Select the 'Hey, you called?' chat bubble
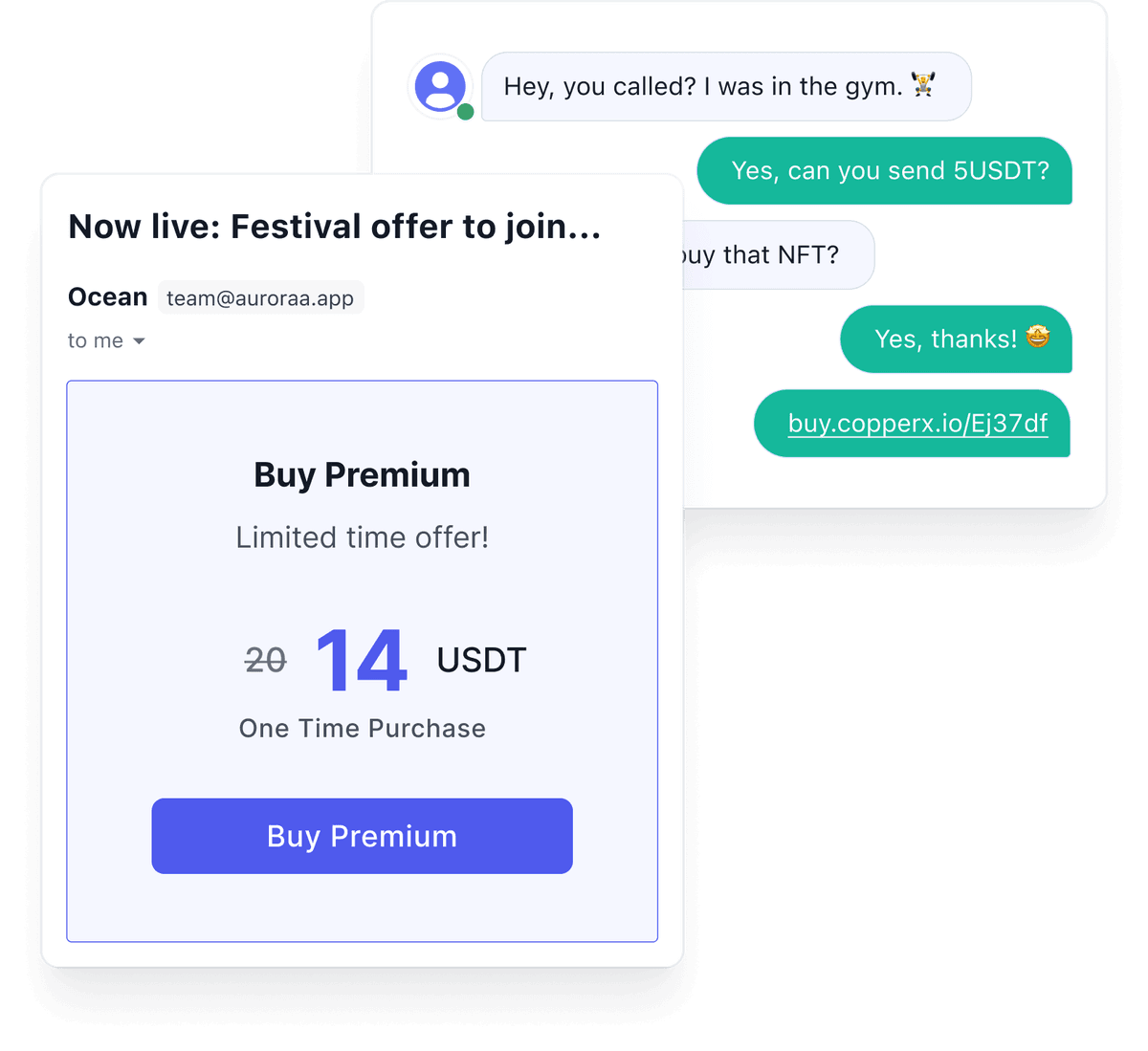This screenshot has width=1148, height=1051. click(x=726, y=86)
